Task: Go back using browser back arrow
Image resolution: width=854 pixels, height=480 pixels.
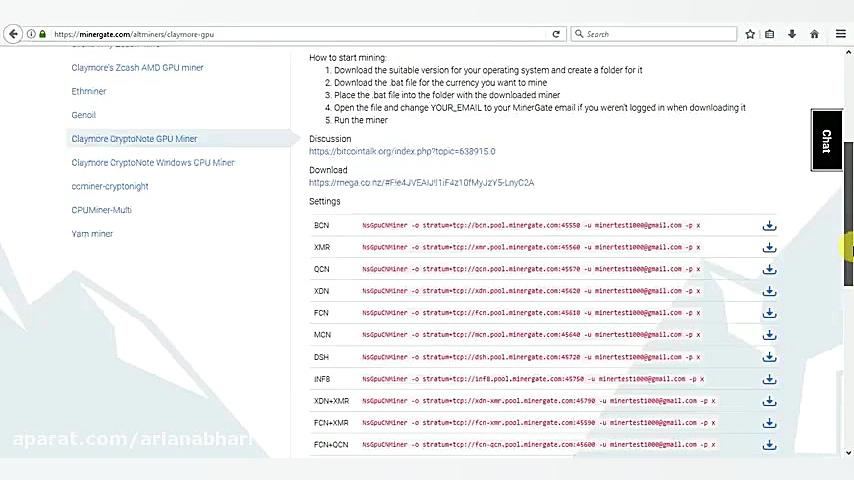Action: (x=13, y=34)
